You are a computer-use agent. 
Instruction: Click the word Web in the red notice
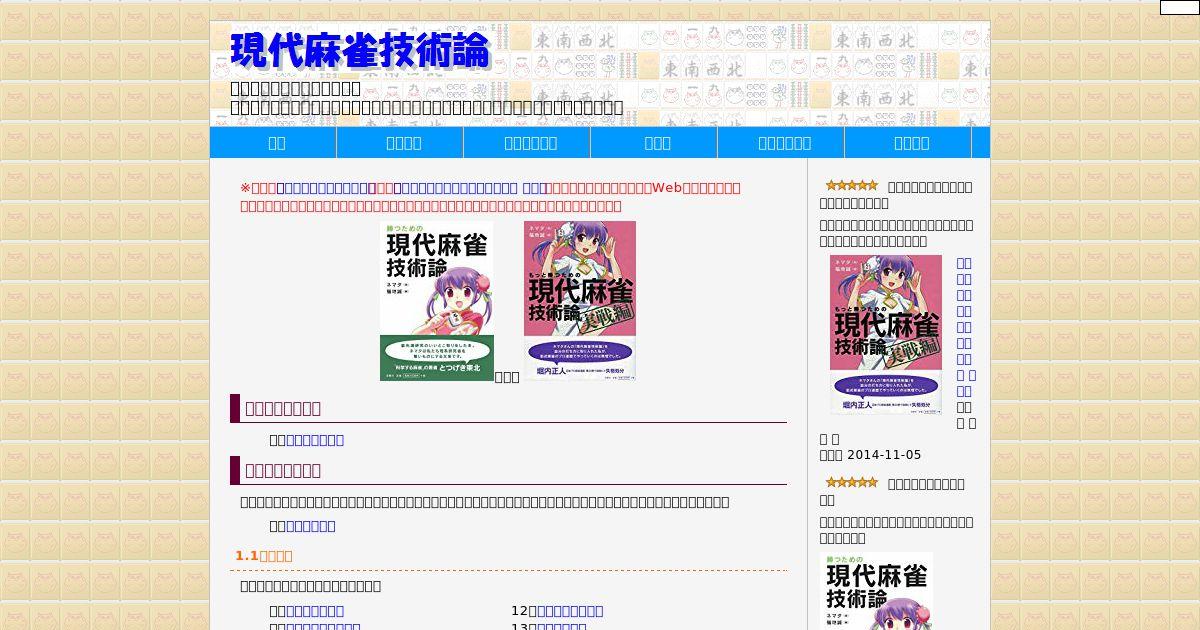coord(666,188)
